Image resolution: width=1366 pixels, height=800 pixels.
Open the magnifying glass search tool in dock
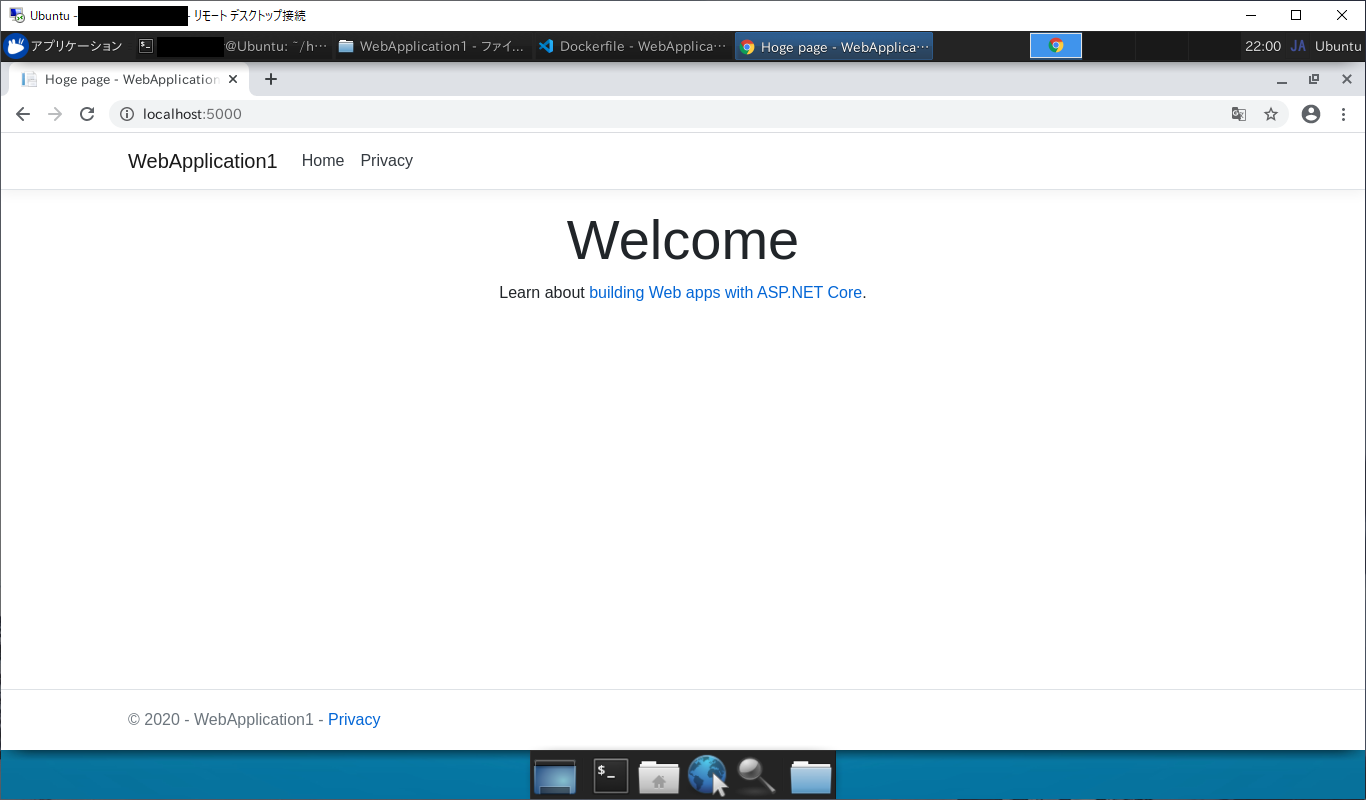[x=756, y=775]
